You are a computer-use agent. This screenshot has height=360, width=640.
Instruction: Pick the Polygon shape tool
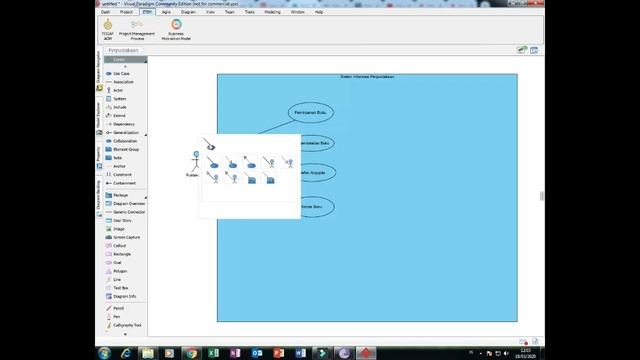click(x=120, y=271)
